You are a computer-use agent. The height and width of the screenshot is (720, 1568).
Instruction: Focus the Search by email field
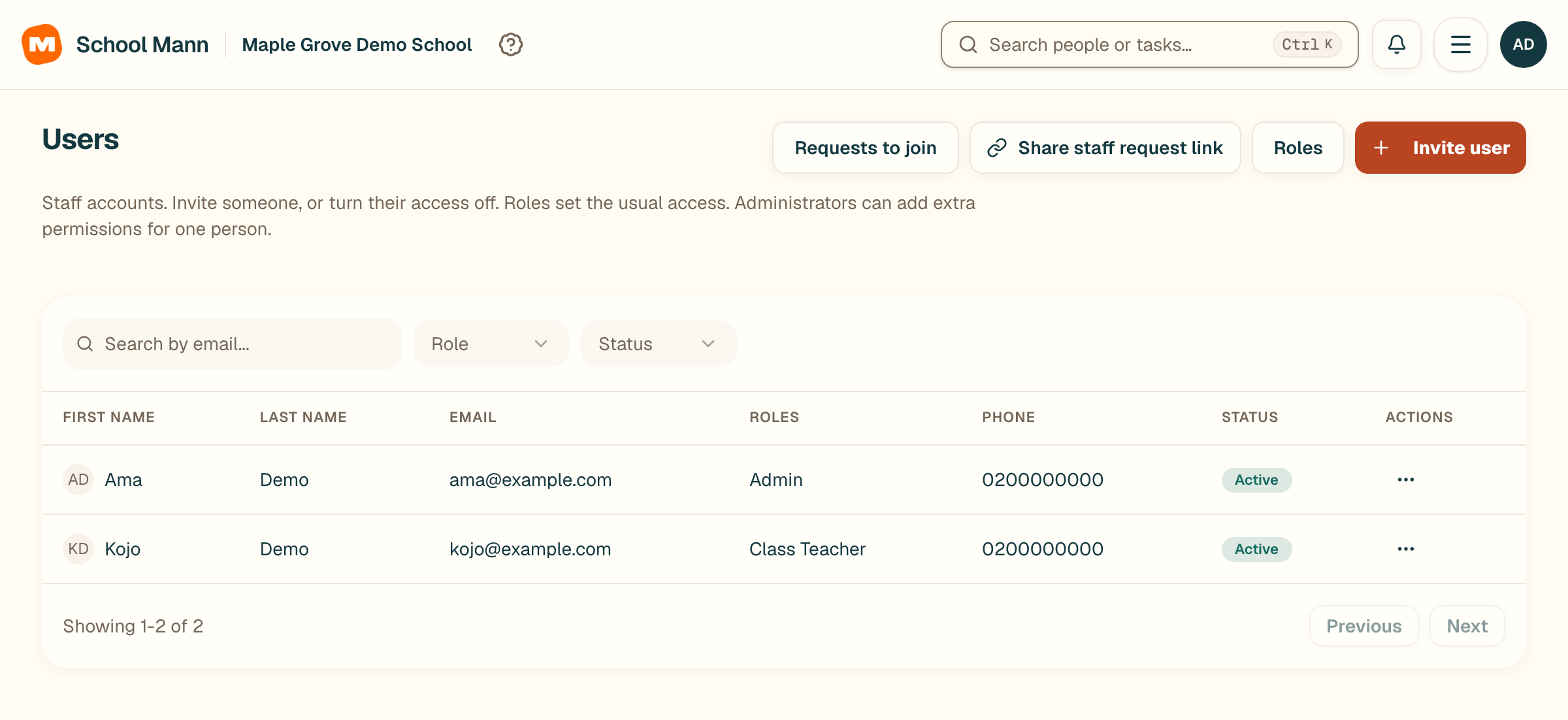click(x=233, y=344)
